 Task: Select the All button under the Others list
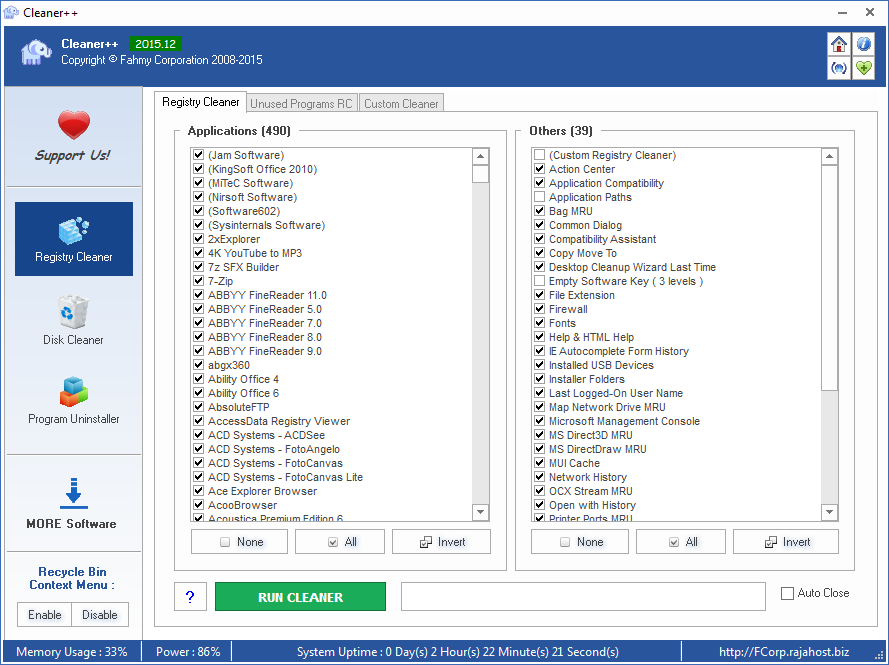[681, 541]
